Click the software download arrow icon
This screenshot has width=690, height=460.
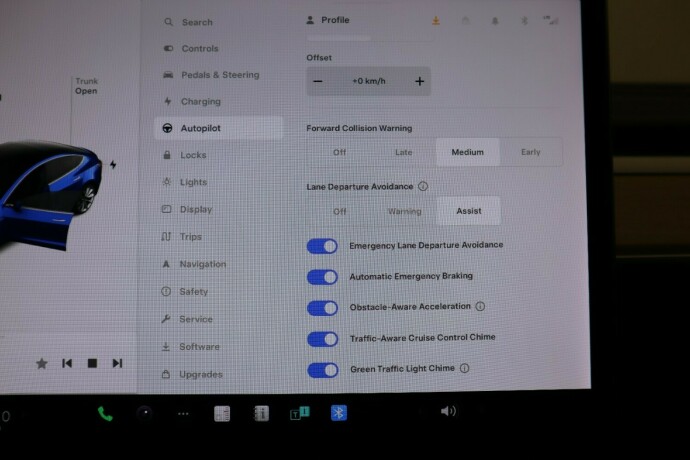[436, 20]
